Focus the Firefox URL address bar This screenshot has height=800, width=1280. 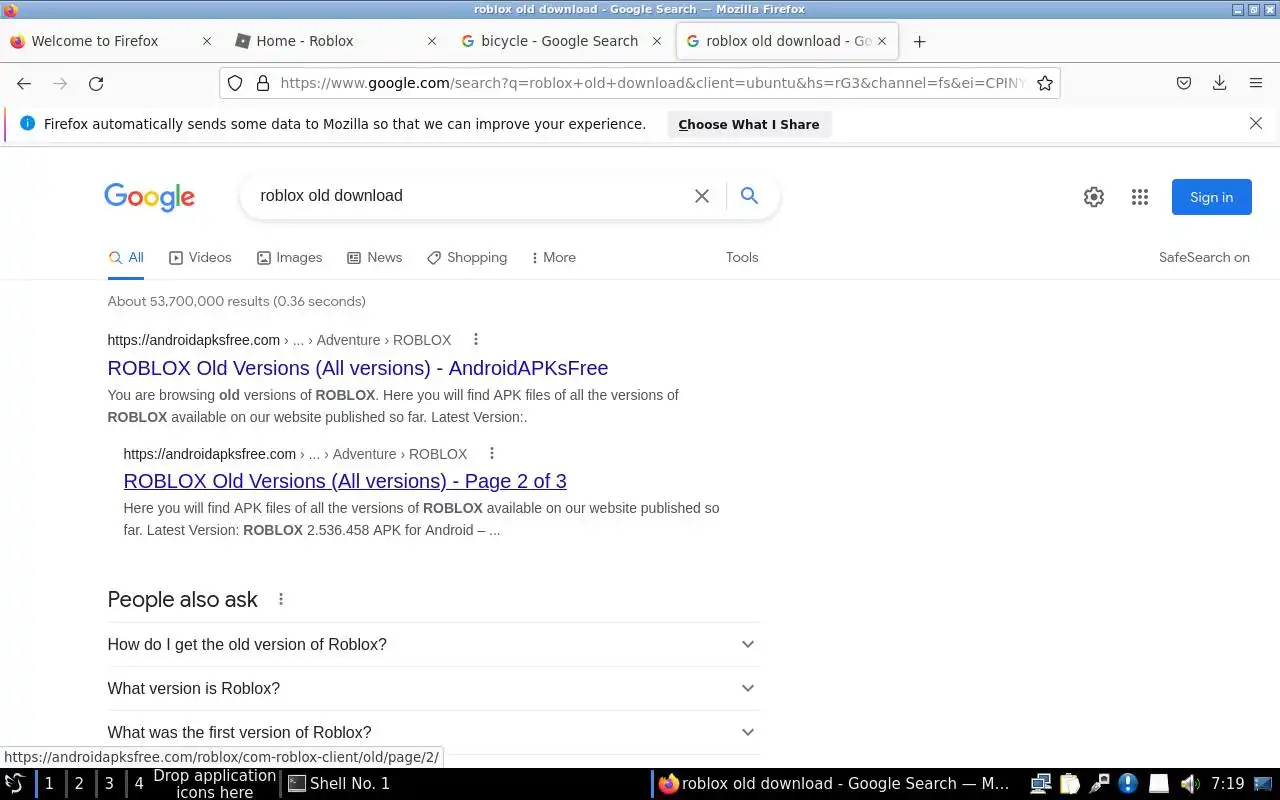652,83
